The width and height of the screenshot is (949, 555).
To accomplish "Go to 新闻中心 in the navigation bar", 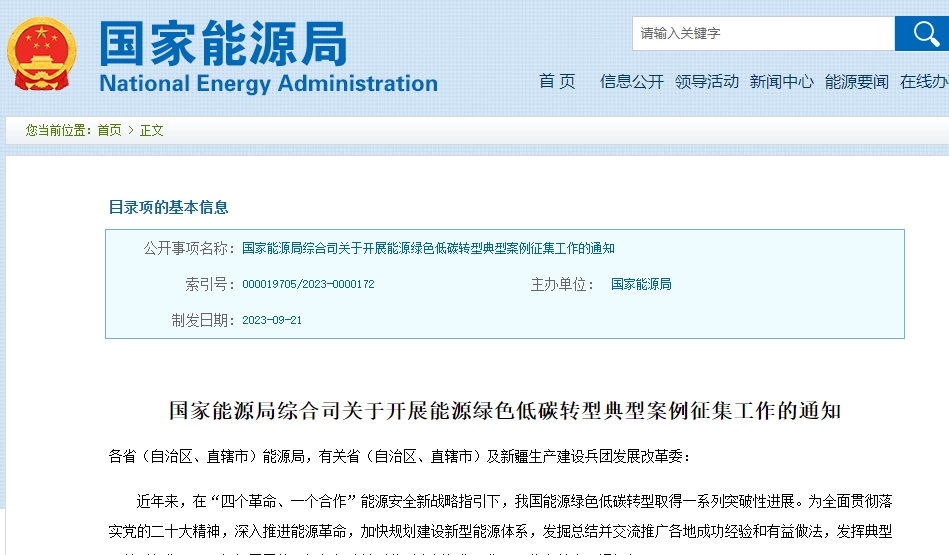I will point(781,82).
